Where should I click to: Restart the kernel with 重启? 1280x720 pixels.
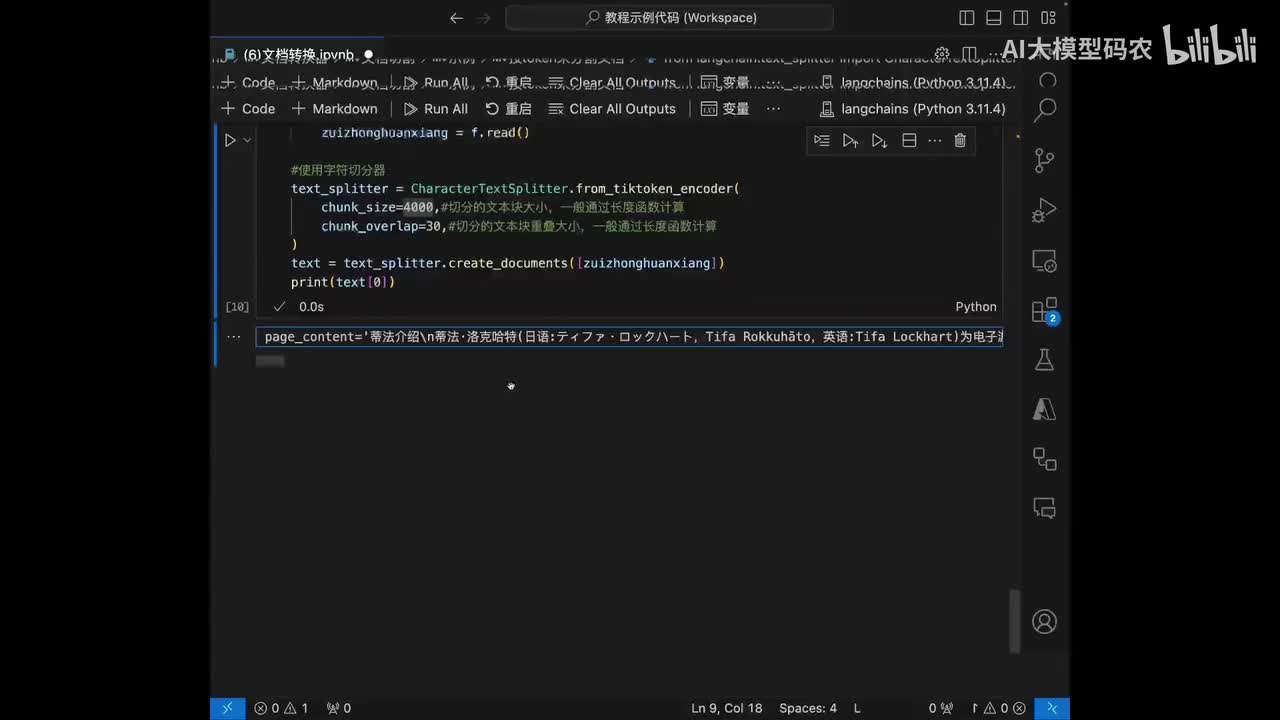508,109
